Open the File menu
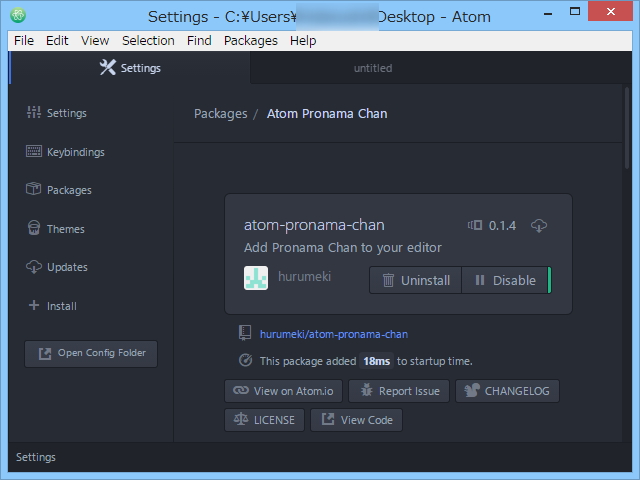The height and width of the screenshot is (480, 640). pyautogui.click(x=24, y=41)
